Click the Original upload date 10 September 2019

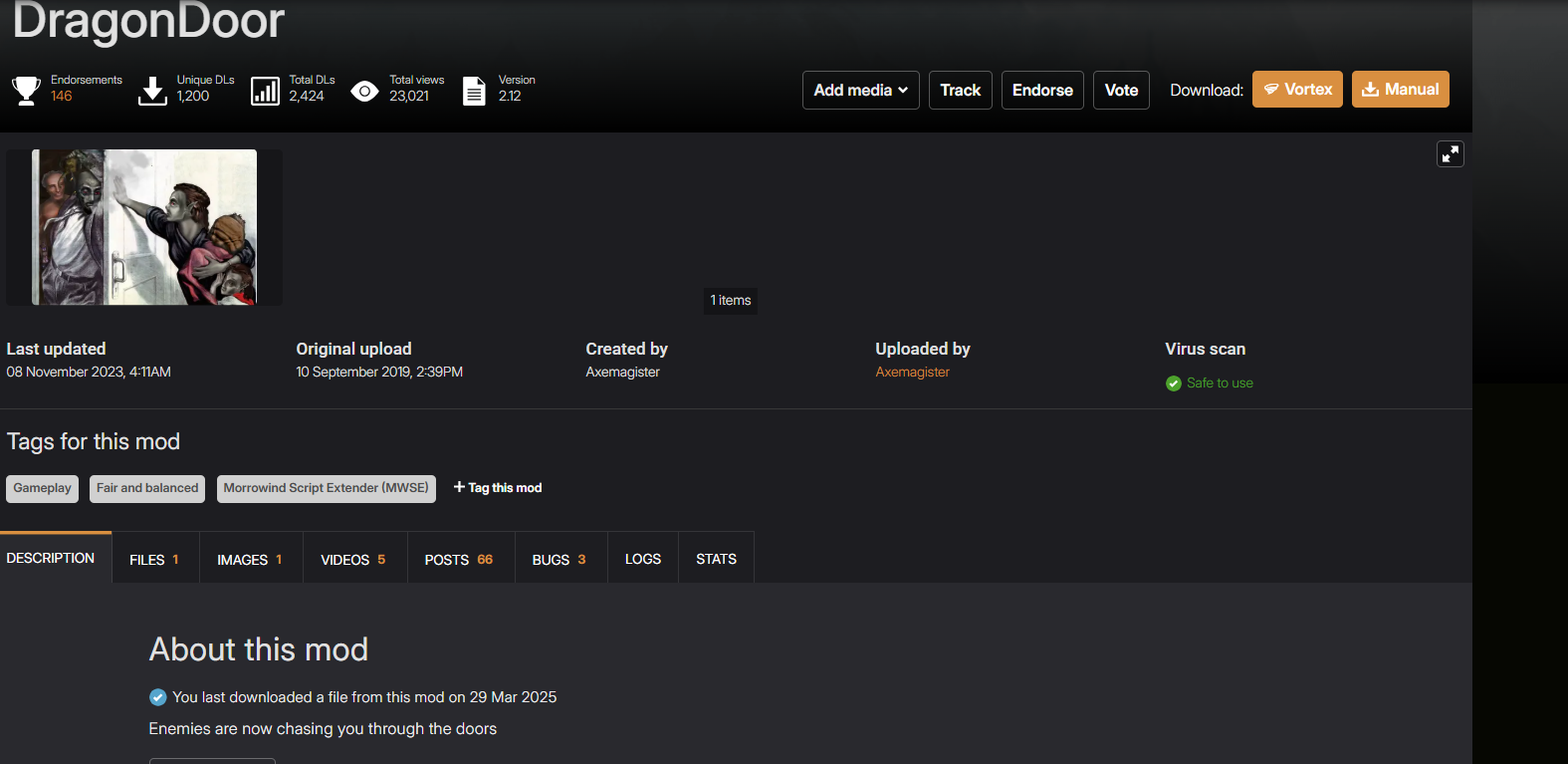coord(379,372)
